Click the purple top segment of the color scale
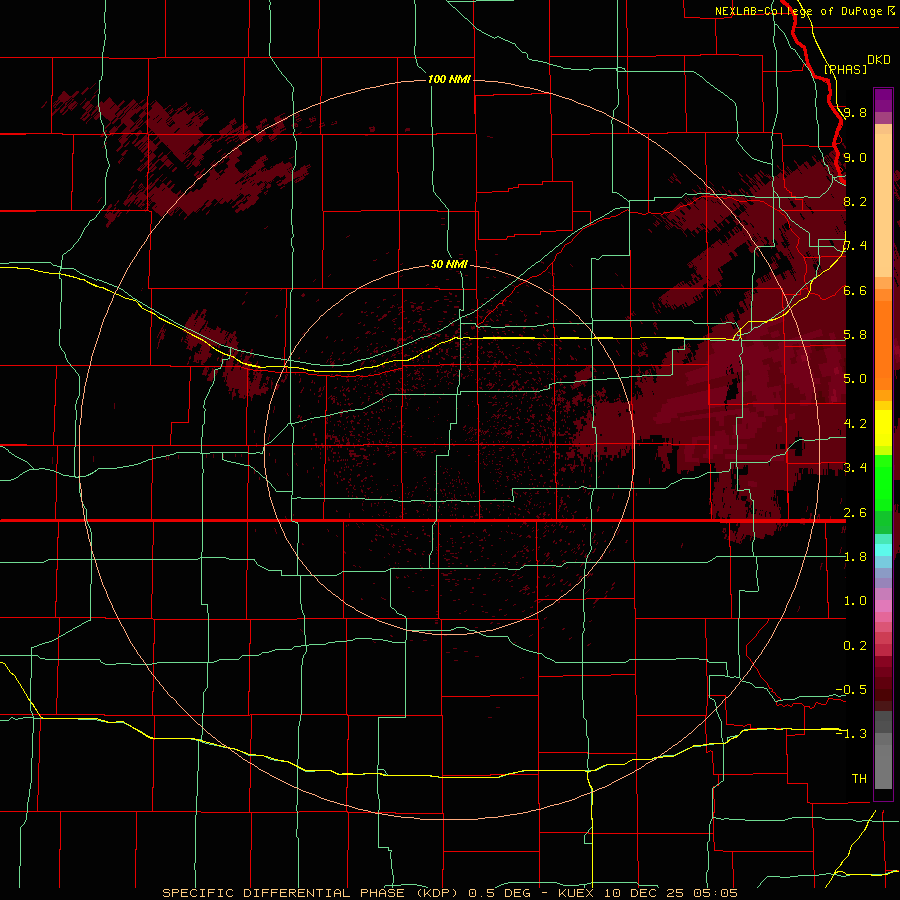The height and width of the screenshot is (900, 900). point(883,100)
